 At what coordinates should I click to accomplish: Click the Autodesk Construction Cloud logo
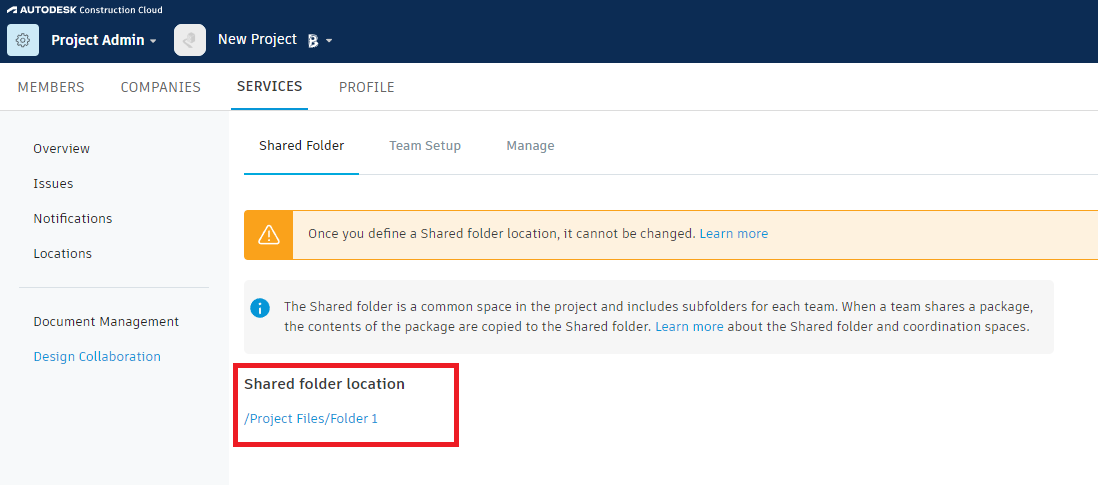point(85,10)
